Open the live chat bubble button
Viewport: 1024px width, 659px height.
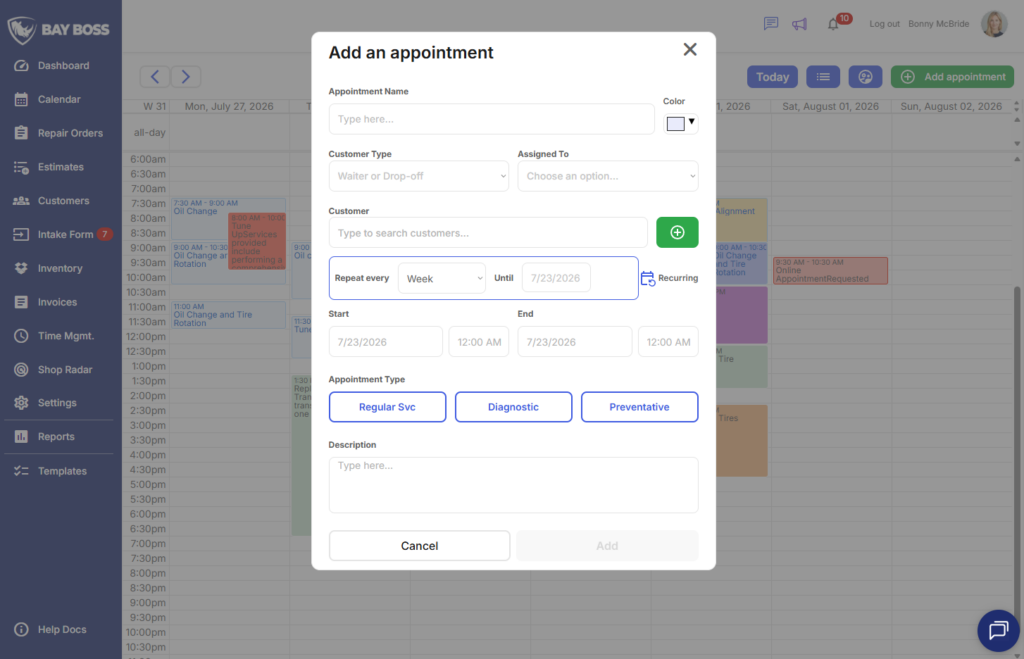998,630
